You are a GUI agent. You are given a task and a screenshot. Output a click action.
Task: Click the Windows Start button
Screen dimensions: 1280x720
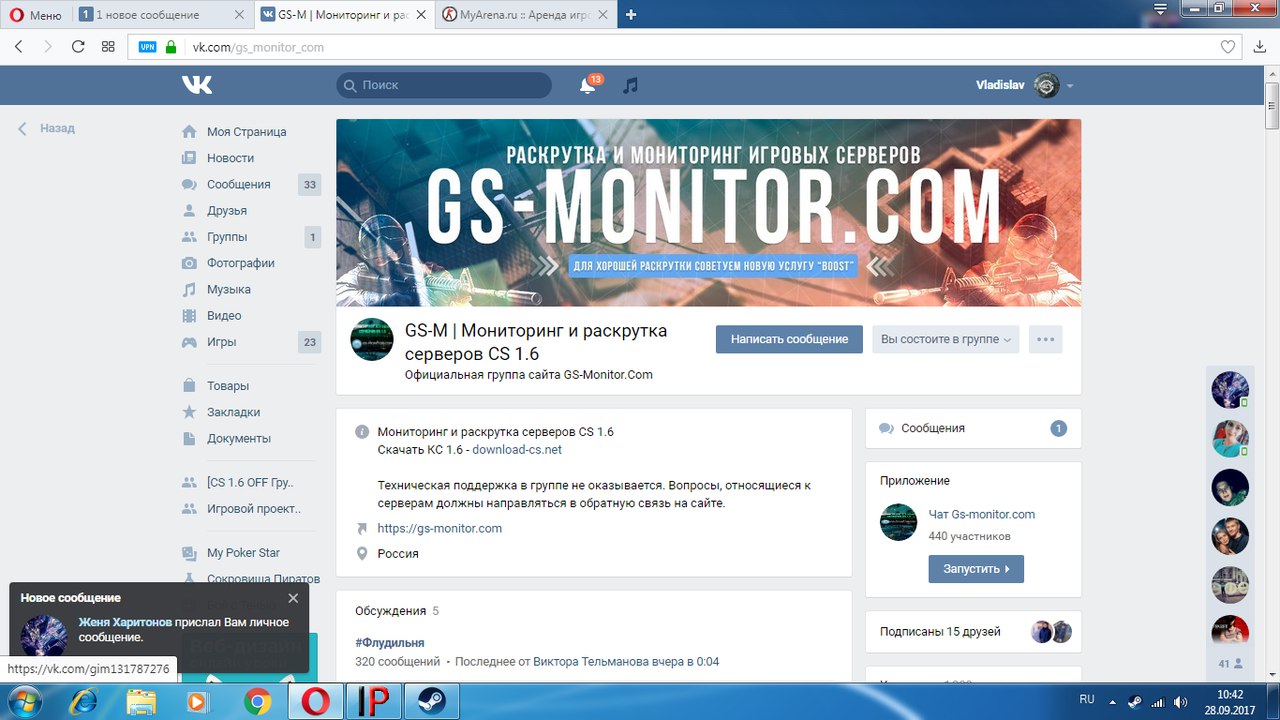(x=26, y=702)
